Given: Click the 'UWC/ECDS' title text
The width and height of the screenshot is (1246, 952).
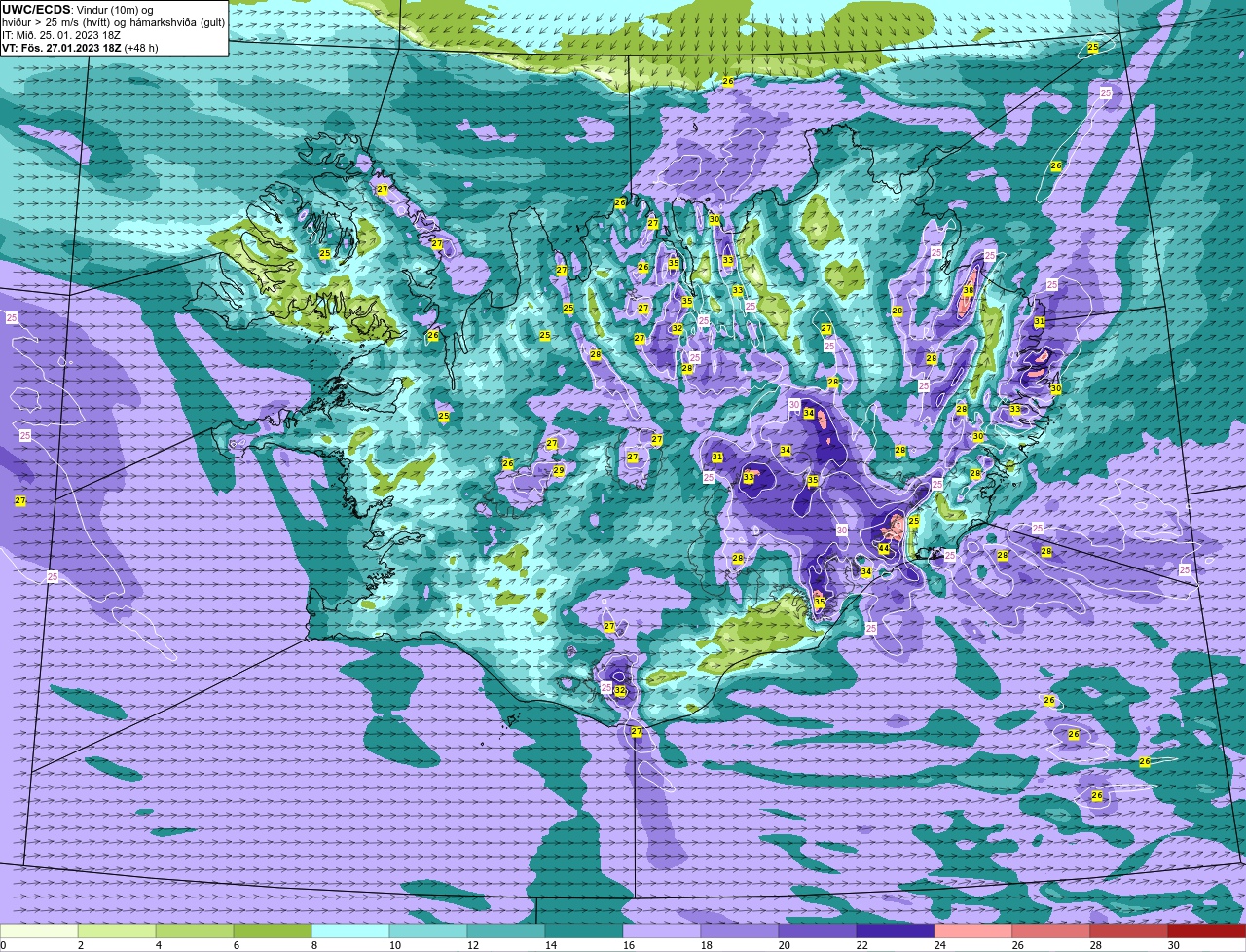Looking at the screenshot, I should pyautogui.click(x=36, y=10).
